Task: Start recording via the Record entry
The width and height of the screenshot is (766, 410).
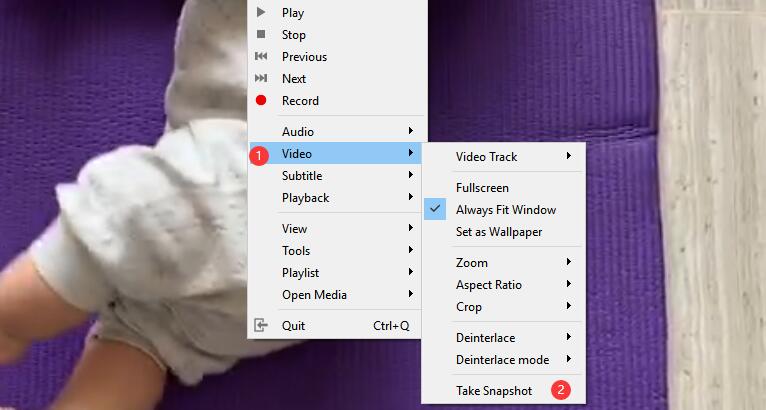Action: coord(335,101)
